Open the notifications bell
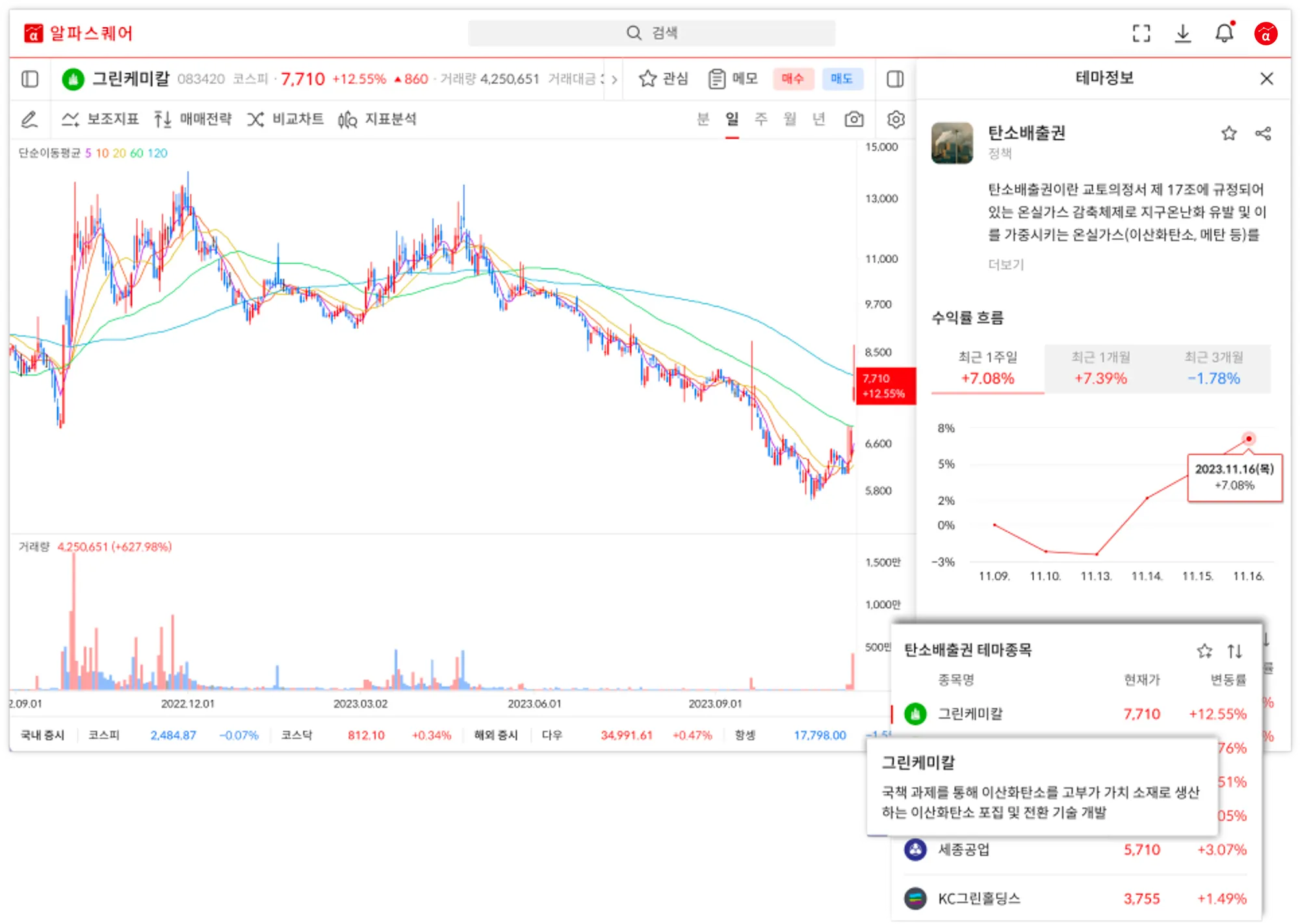The height and width of the screenshot is (924, 1300). 1224,33
